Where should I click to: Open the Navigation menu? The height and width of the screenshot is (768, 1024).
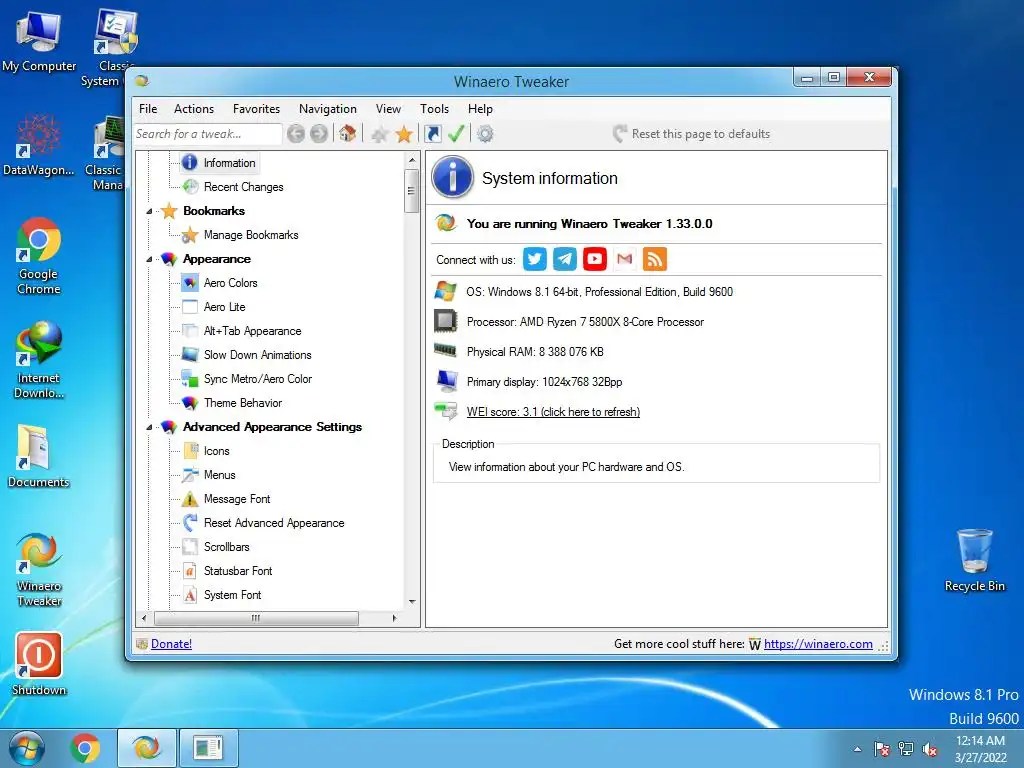328,109
